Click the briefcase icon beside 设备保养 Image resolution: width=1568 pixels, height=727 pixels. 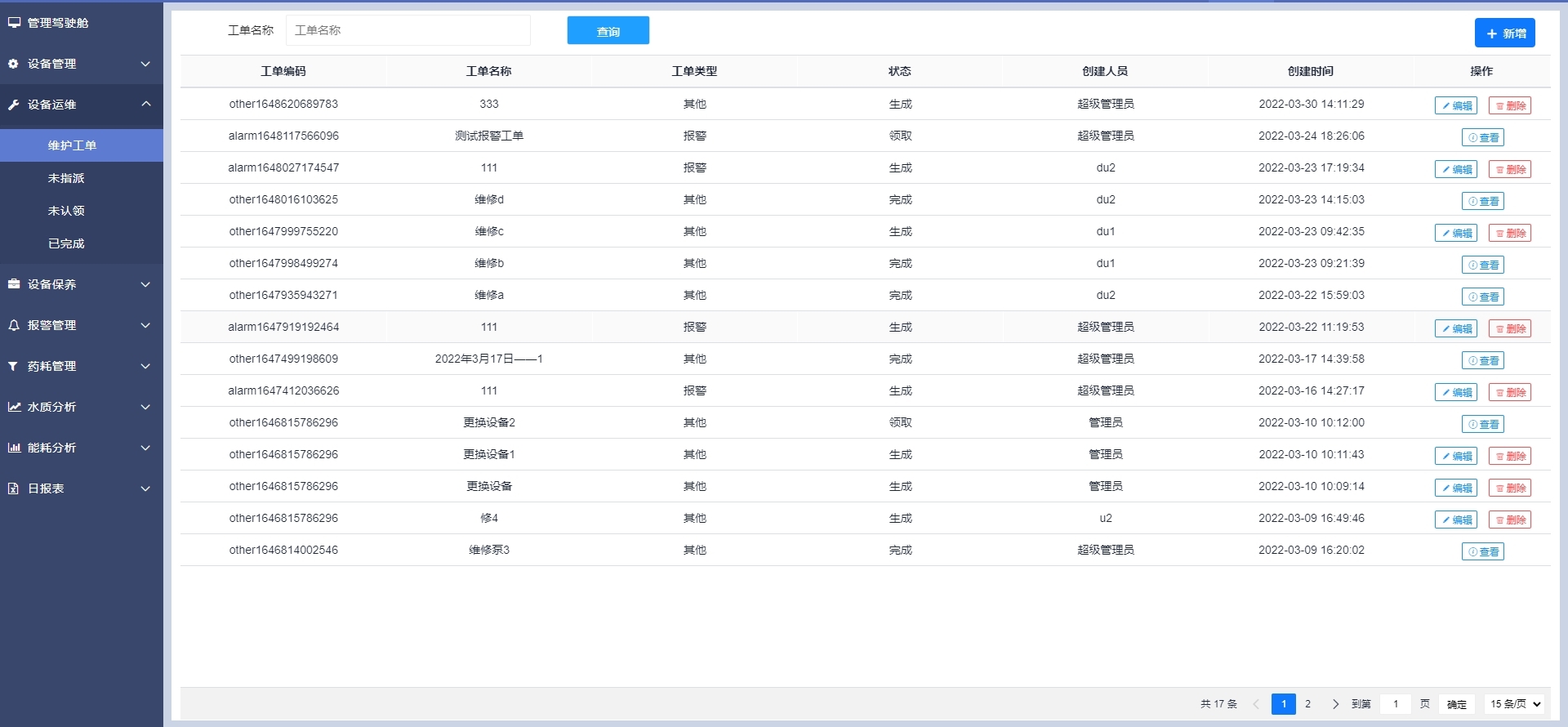coord(14,284)
